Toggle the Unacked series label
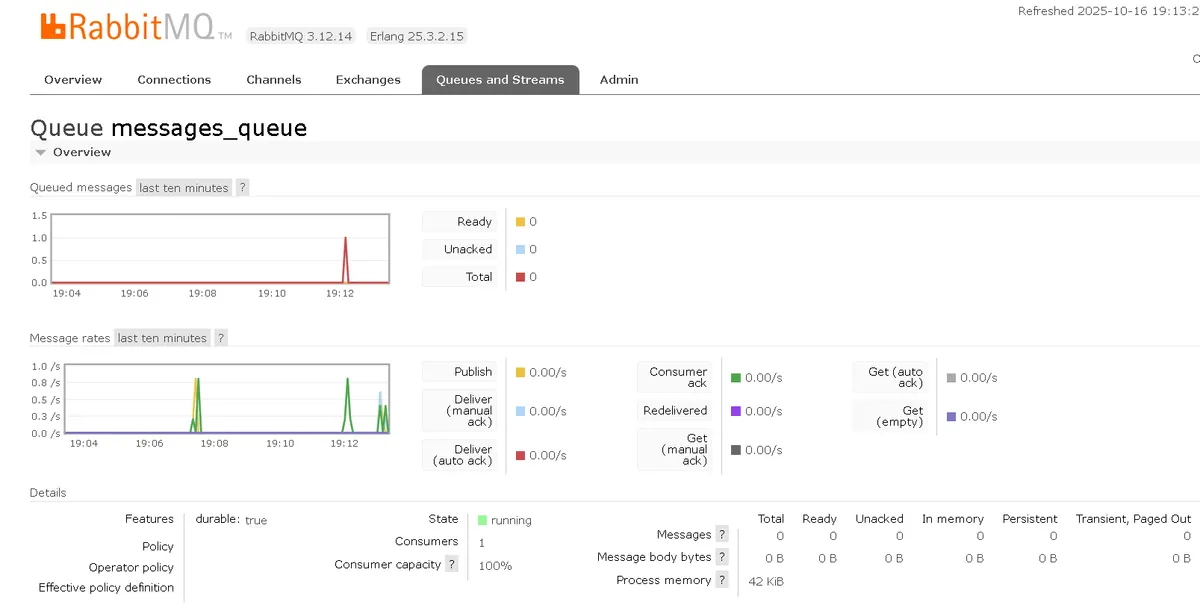The width and height of the screenshot is (1200, 614). 460,249
